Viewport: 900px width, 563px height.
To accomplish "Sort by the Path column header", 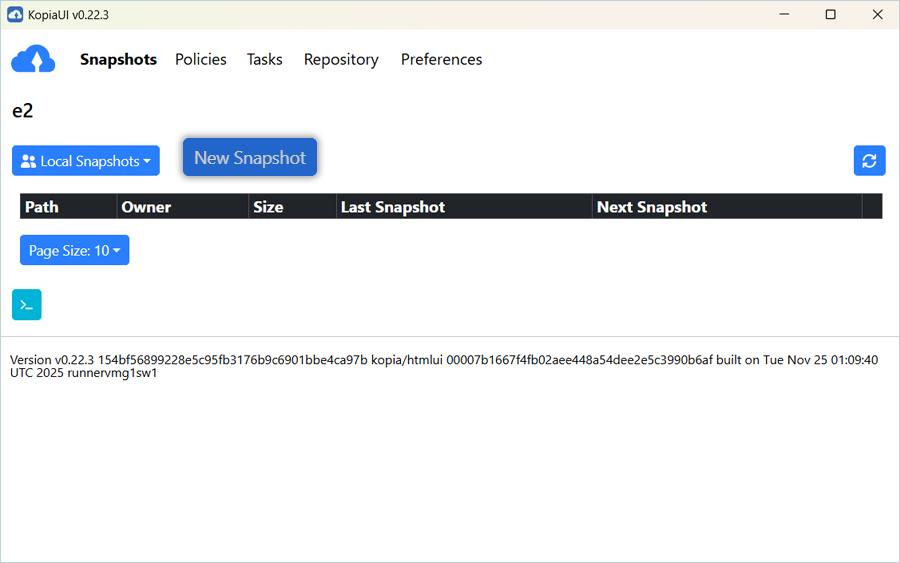I will [x=42, y=207].
